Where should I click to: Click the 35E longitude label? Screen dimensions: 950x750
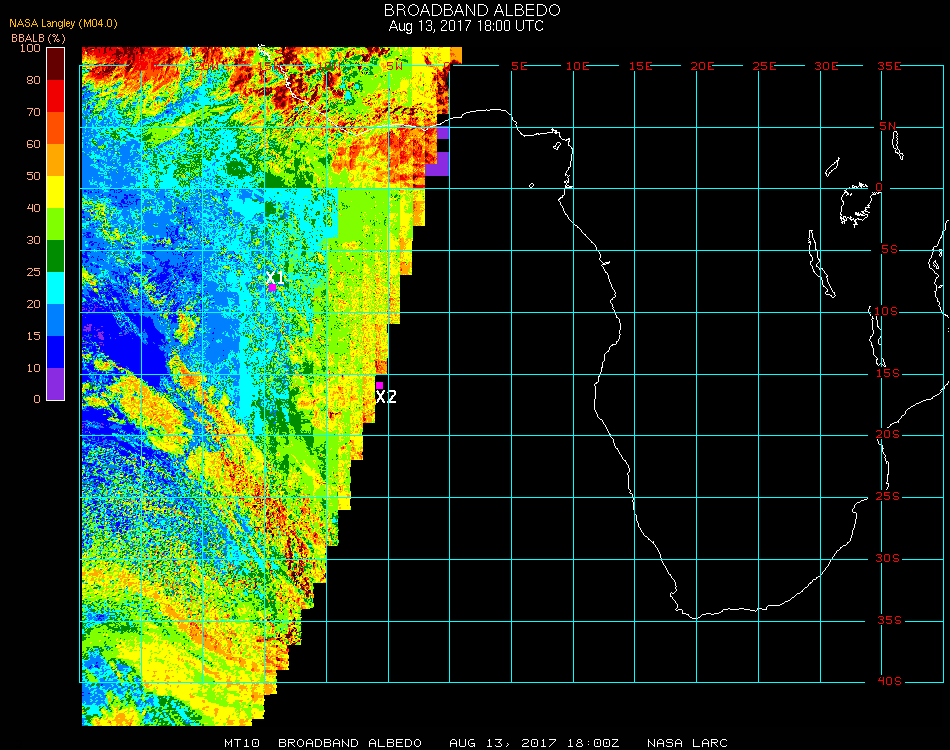(x=890, y=66)
